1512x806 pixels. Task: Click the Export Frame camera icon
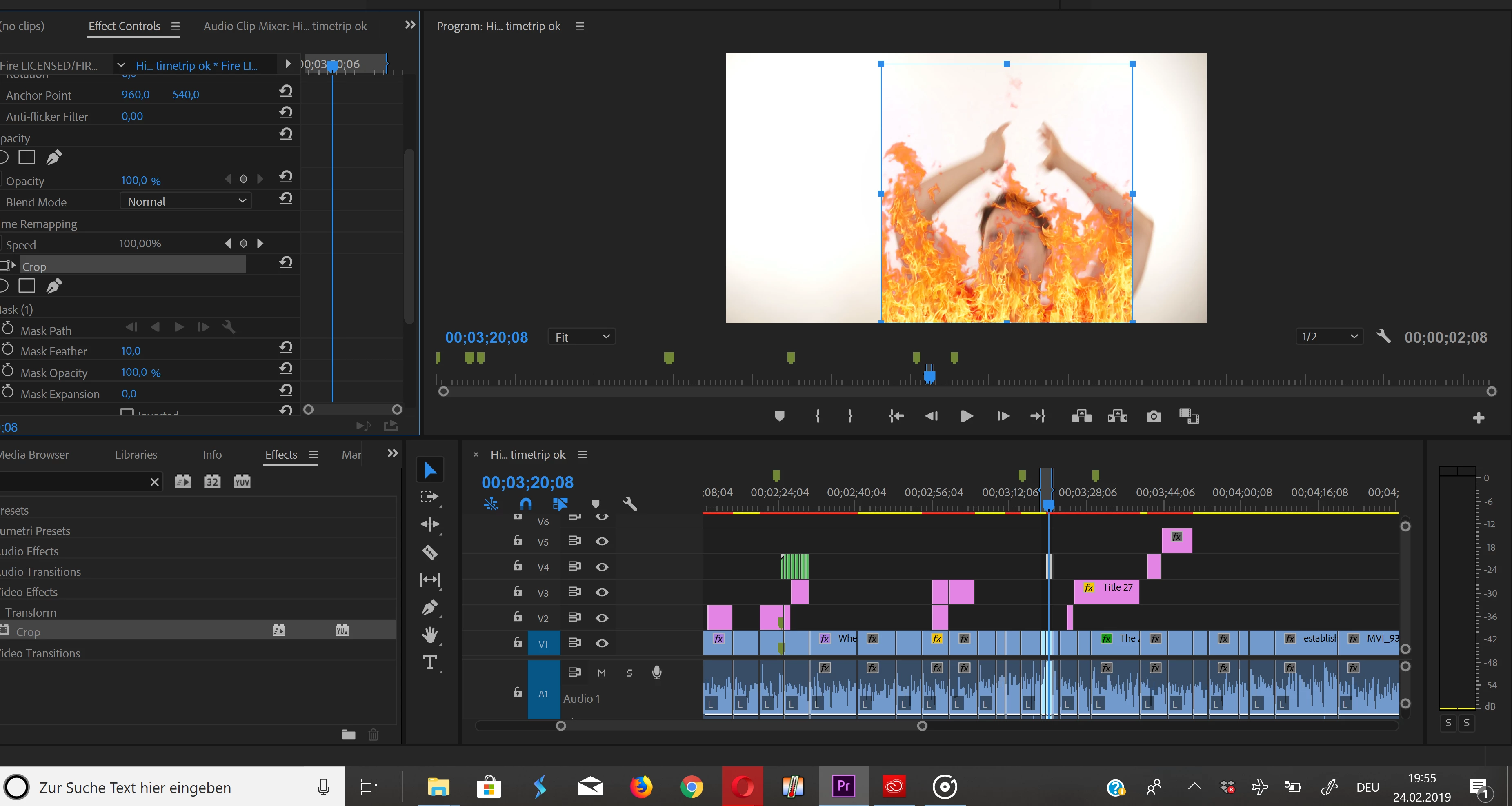(1153, 417)
